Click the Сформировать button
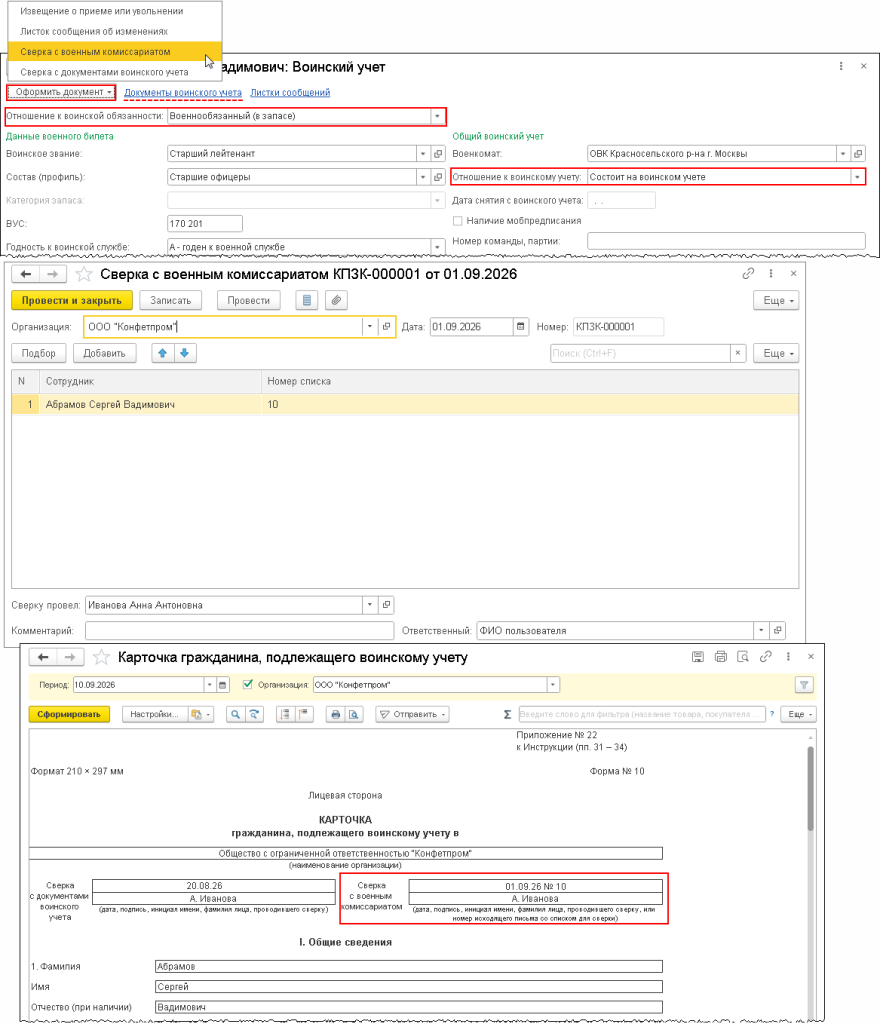The width and height of the screenshot is (880, 1024). pyautogui.click(x=69, y=714)
